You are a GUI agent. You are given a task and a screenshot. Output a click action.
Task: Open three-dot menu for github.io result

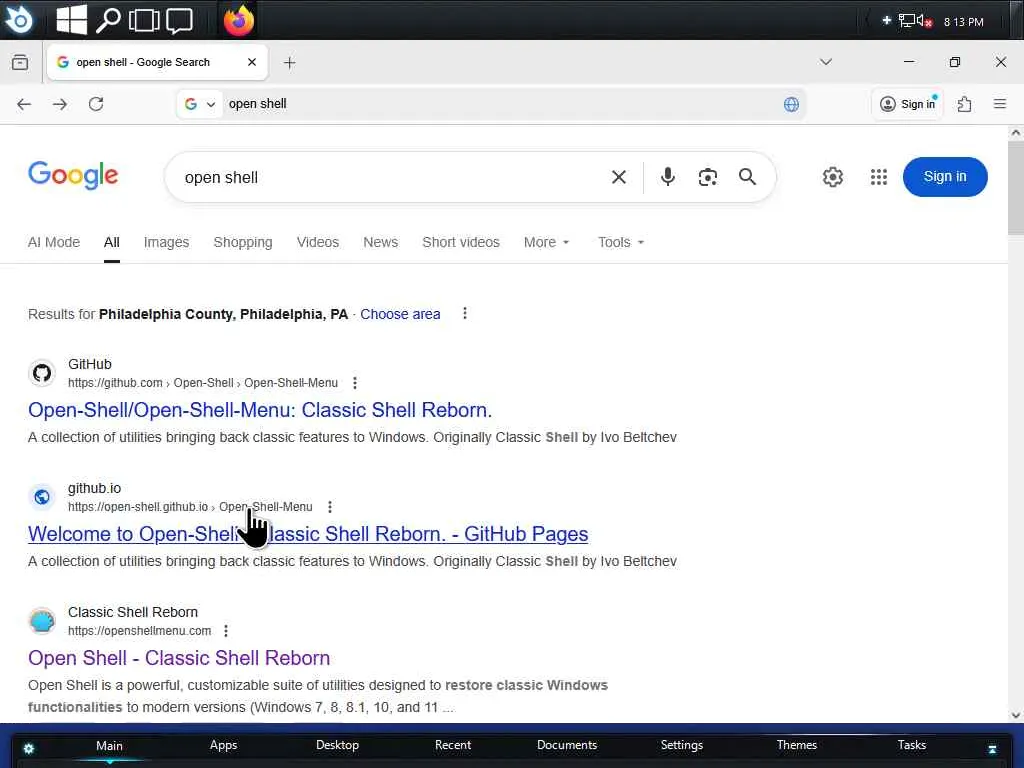point(330,507)
